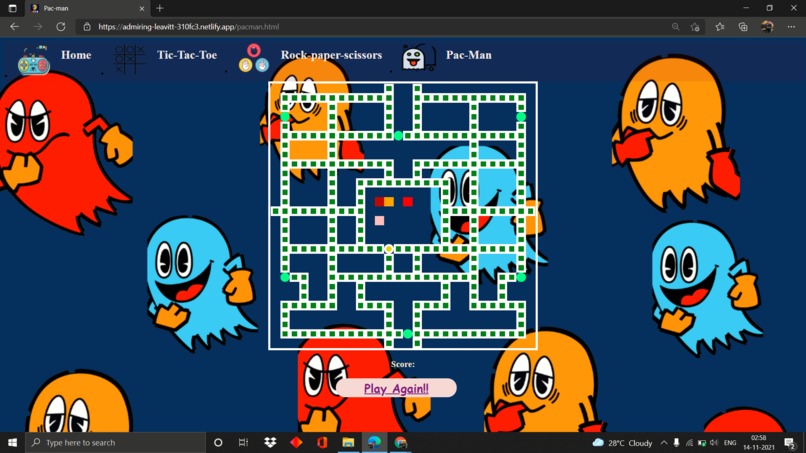The width and height of the screenshot is (806, 453).
Task: Click the rock-paper-scissors hands icon
Action: pos(253,58)
